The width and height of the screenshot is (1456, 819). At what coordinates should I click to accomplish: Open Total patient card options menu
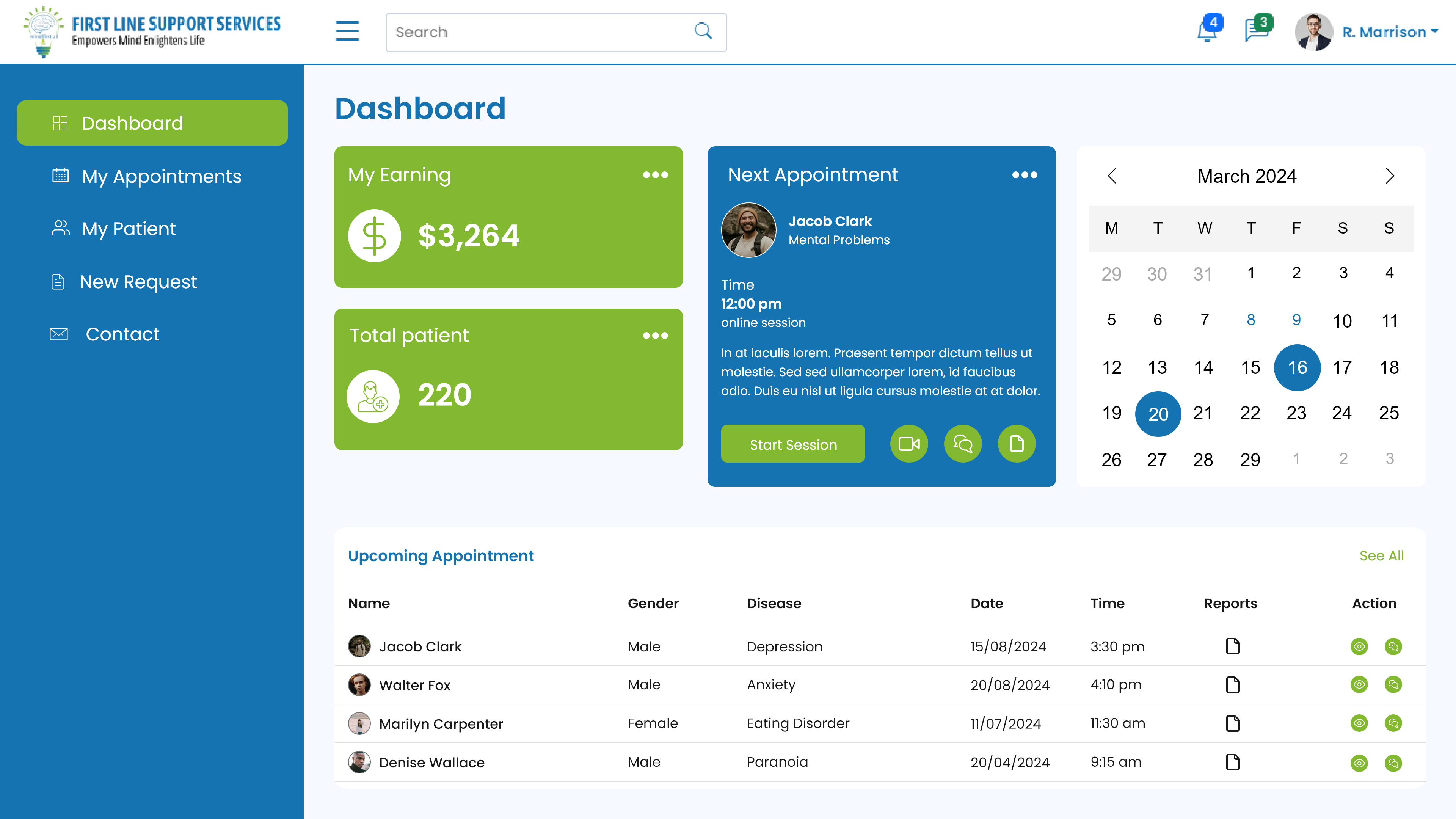click(x=655, y=336)
